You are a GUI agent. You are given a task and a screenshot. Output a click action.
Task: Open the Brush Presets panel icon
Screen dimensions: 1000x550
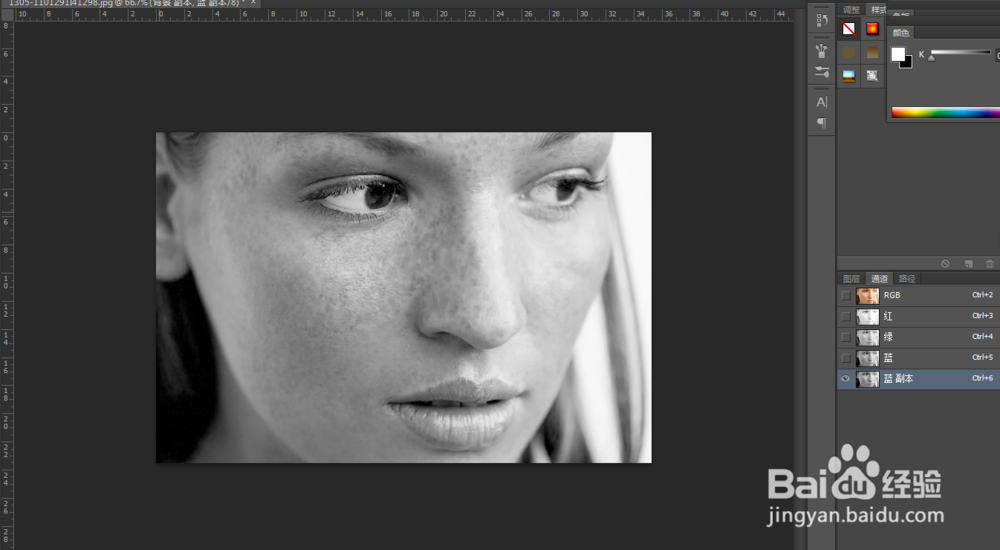(x=821, y=50)
